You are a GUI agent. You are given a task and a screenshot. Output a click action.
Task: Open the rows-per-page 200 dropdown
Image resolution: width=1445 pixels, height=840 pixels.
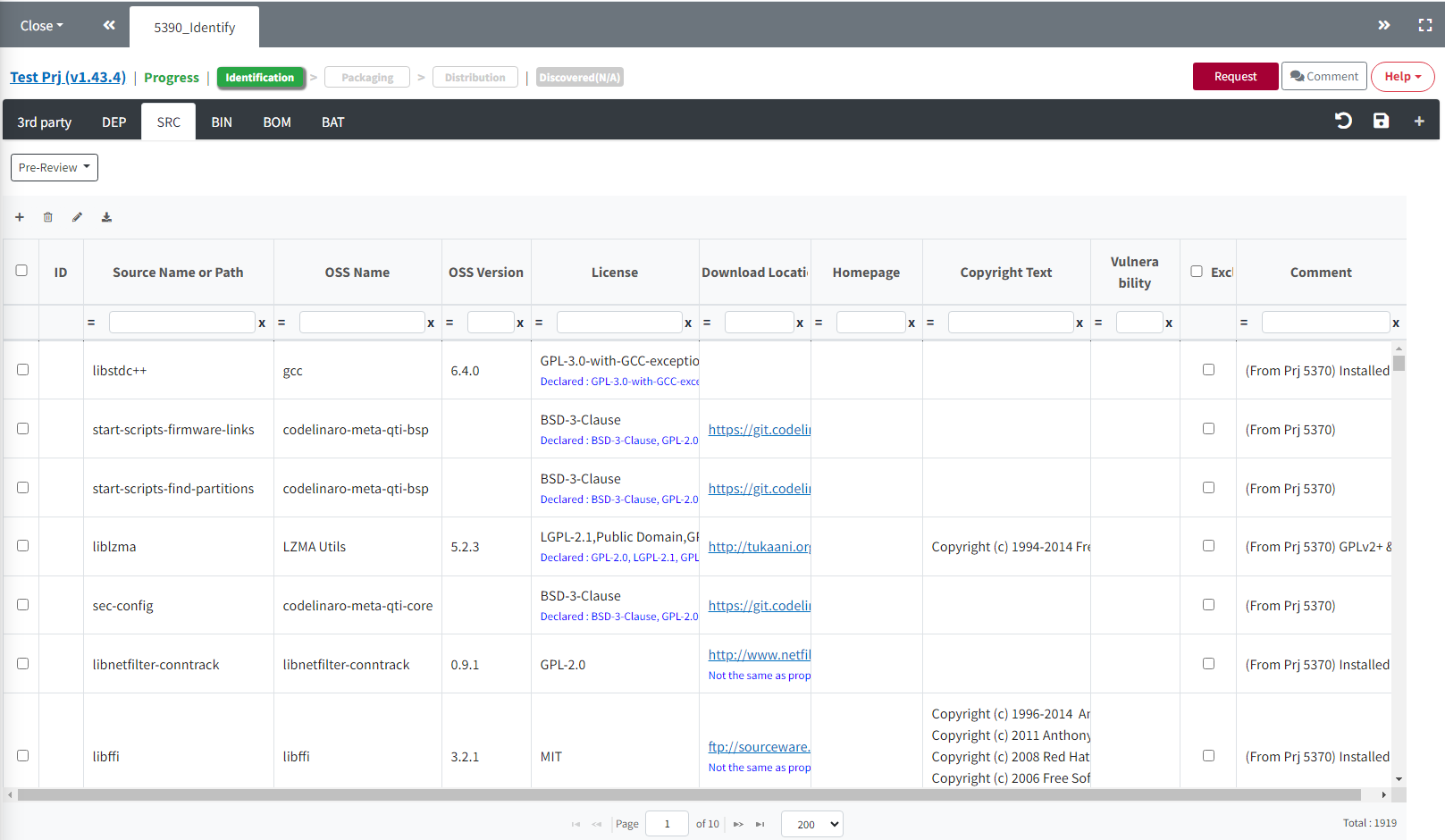point(811,824)
